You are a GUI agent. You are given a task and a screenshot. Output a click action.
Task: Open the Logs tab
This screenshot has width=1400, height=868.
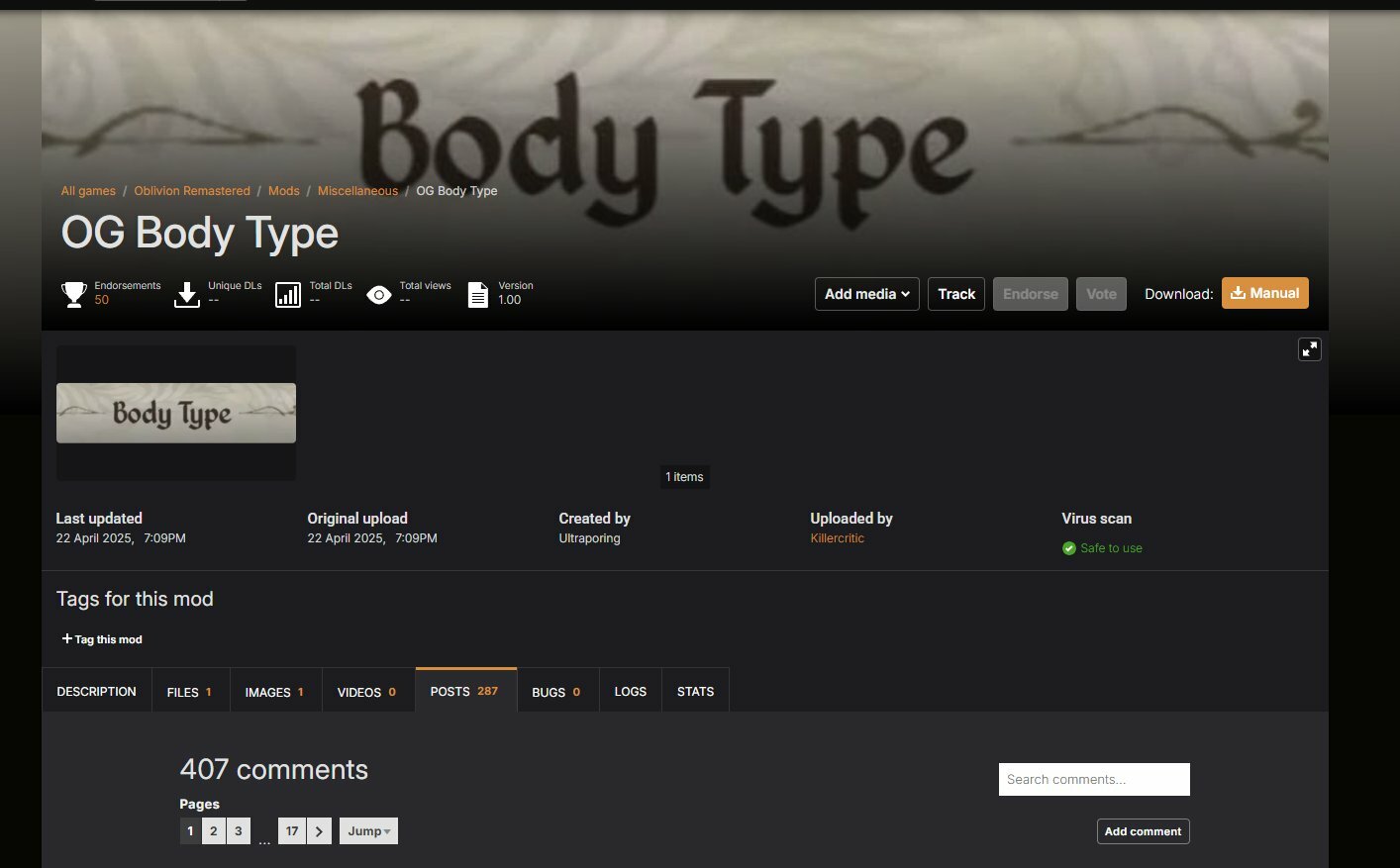pyautogui.click(x=630, y=692)
